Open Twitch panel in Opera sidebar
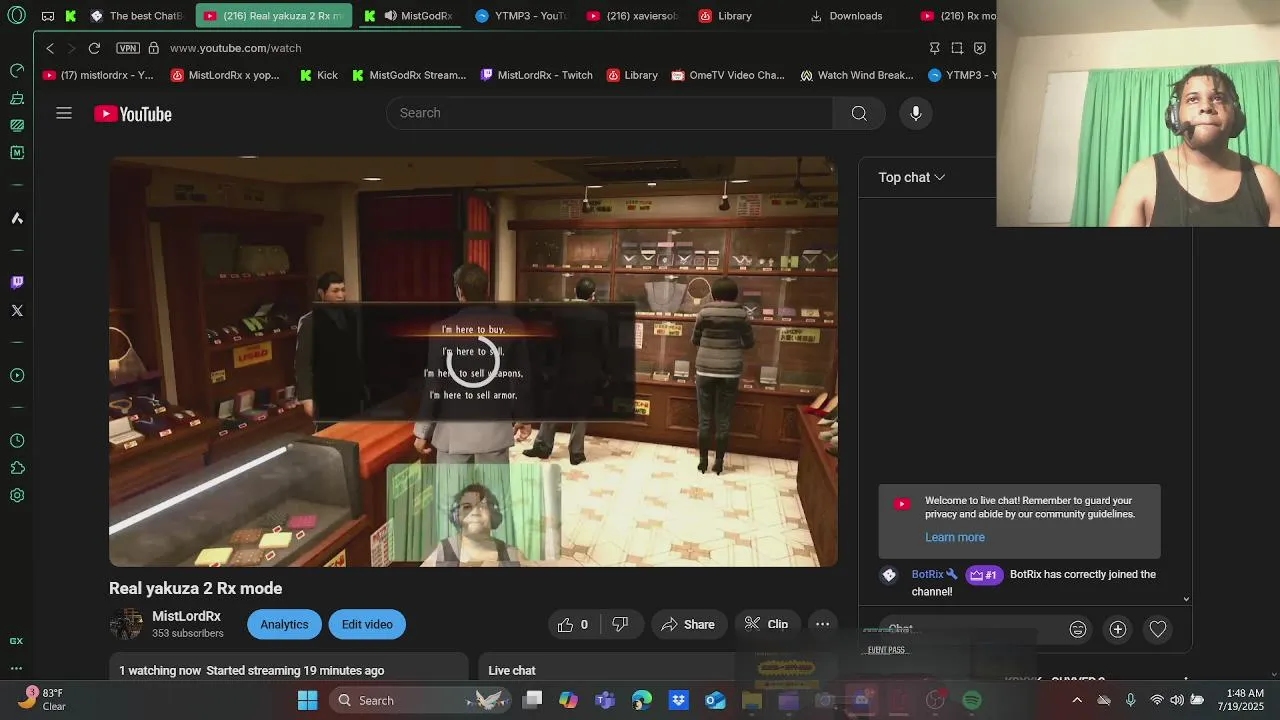The width and height of the screenshot is (1280, 720). point(17,282)
